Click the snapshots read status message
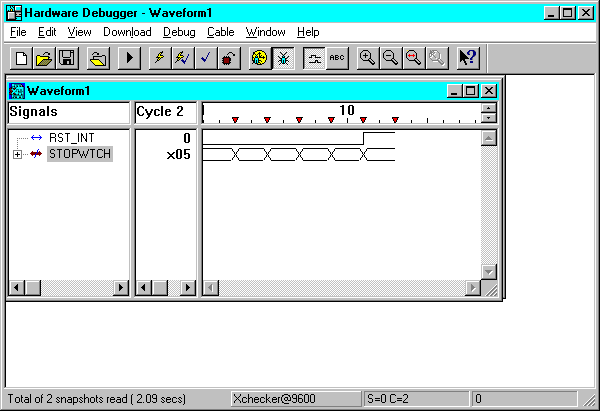The image size is (600, 411). click(97, 399)
